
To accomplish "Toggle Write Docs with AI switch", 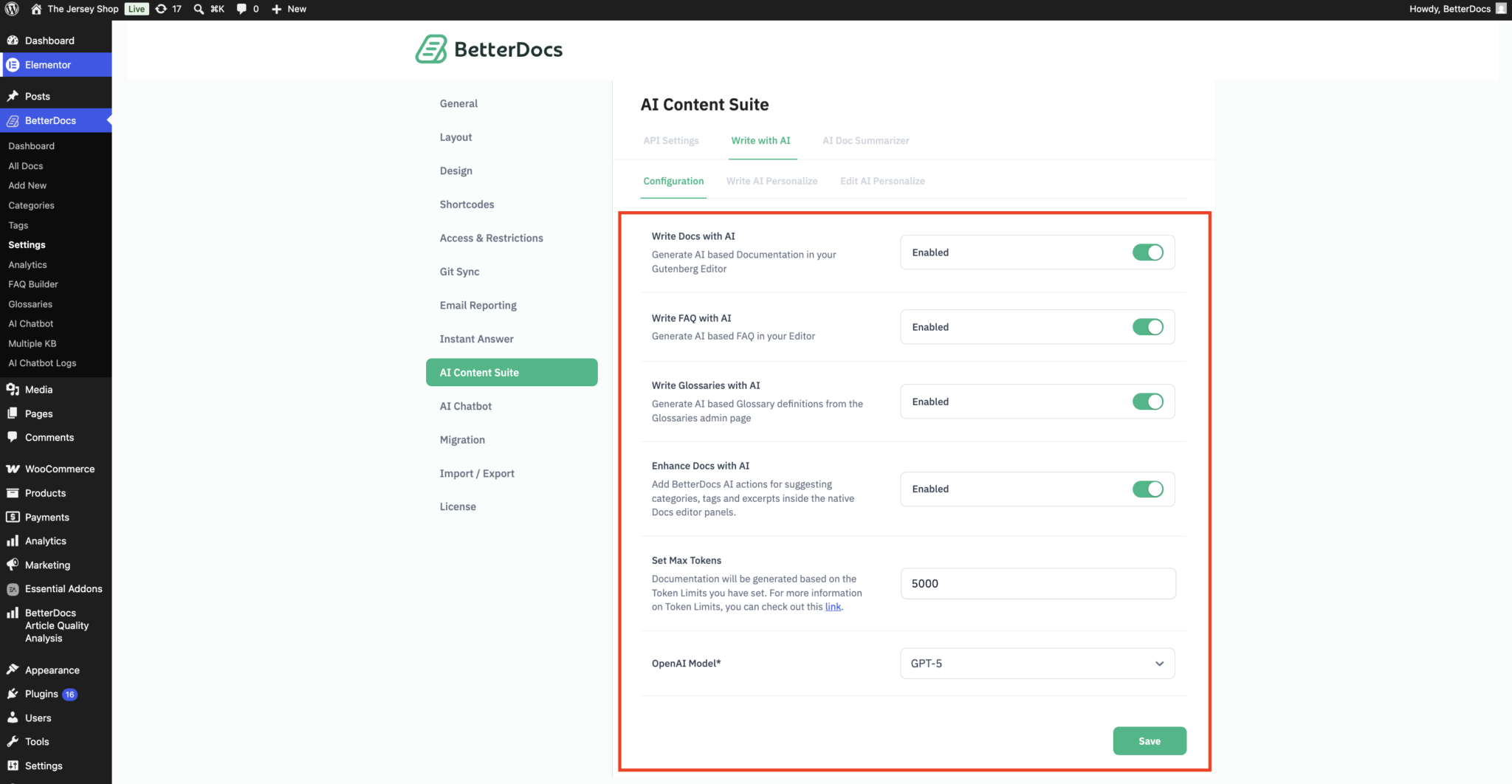I will pos(1148,252).
